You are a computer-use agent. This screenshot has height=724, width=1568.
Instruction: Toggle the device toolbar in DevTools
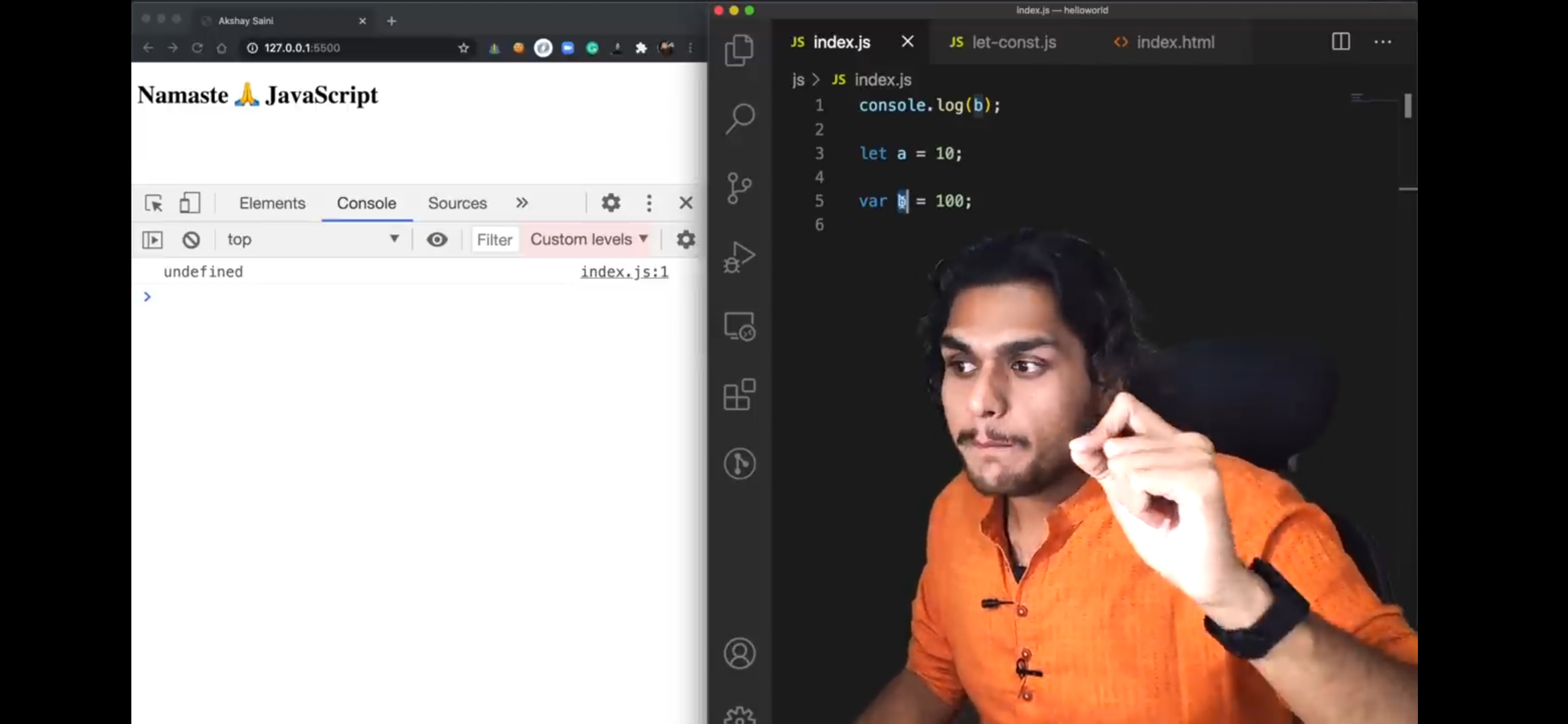(190, 203)
